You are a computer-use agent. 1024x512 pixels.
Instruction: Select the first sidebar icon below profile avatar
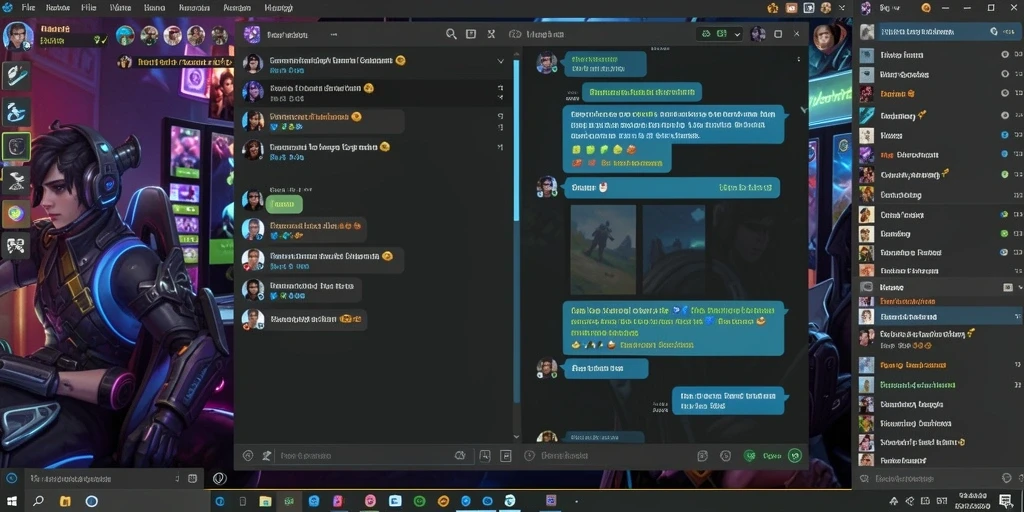(x=16, y=75)
